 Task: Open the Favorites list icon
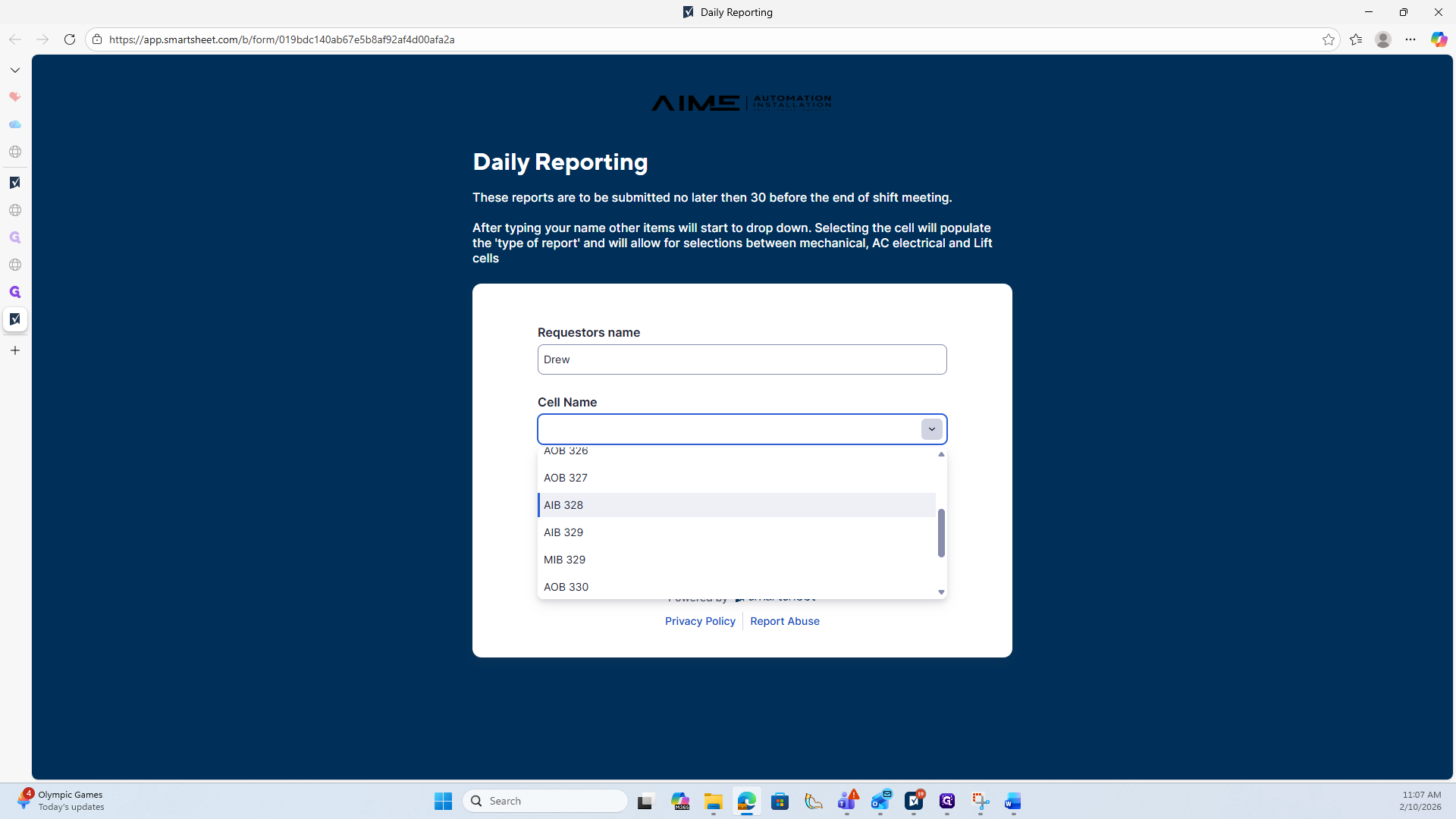tap(1356, 39)
